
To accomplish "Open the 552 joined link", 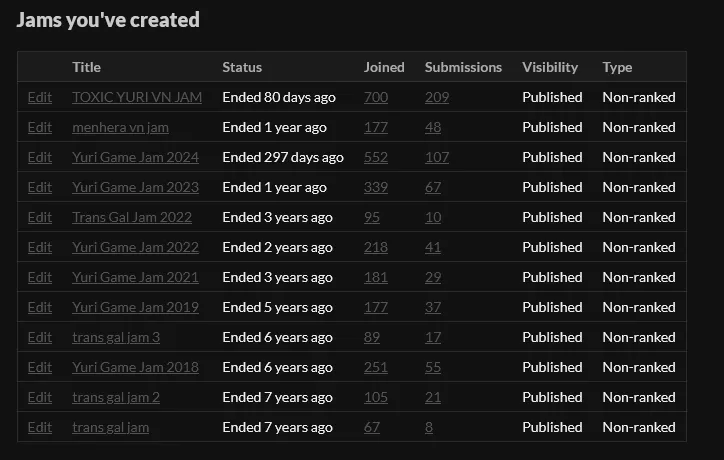I will pyautogui.click(x=376, y=157).
